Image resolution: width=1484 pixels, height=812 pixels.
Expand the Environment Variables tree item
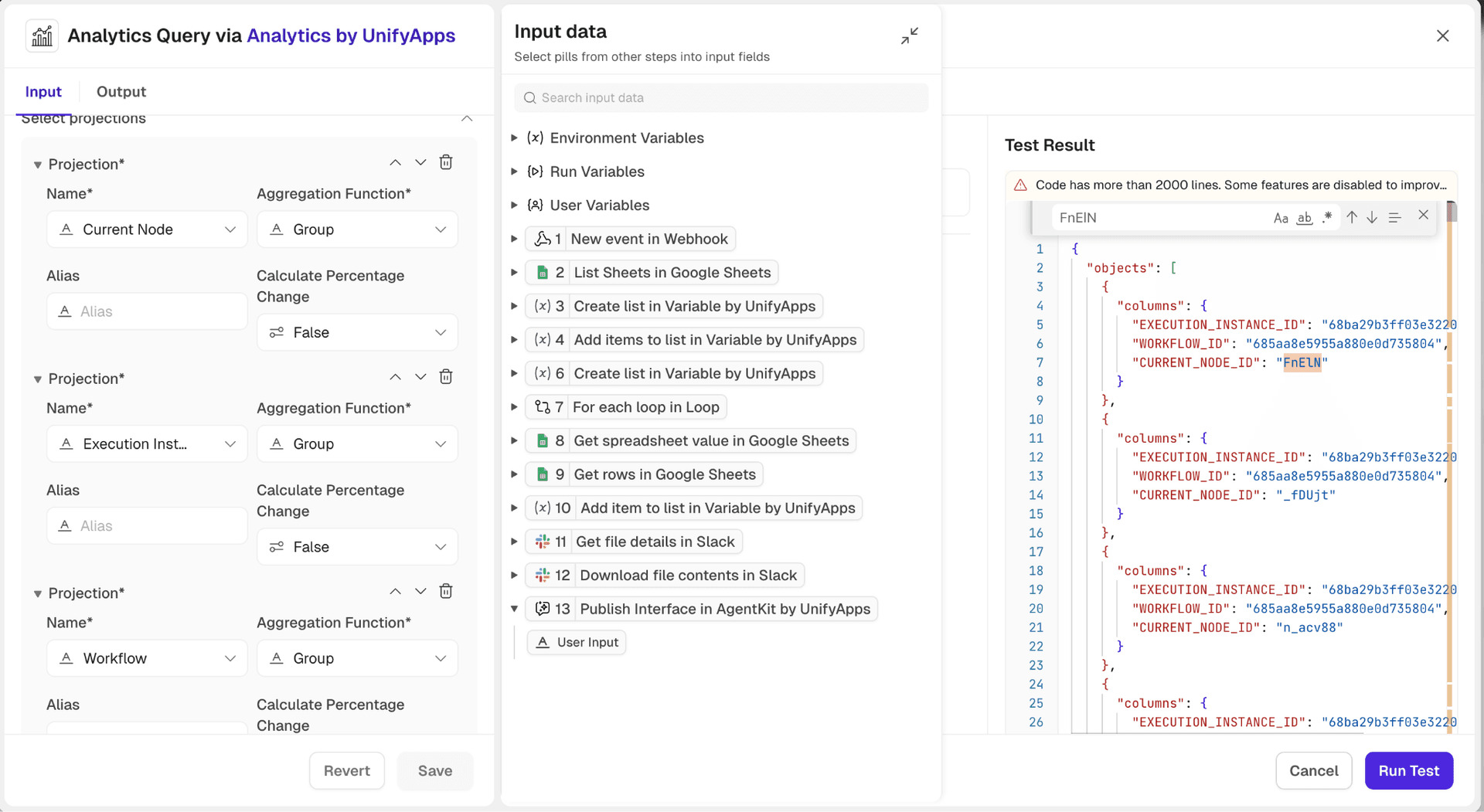click(x=514, y=138)
